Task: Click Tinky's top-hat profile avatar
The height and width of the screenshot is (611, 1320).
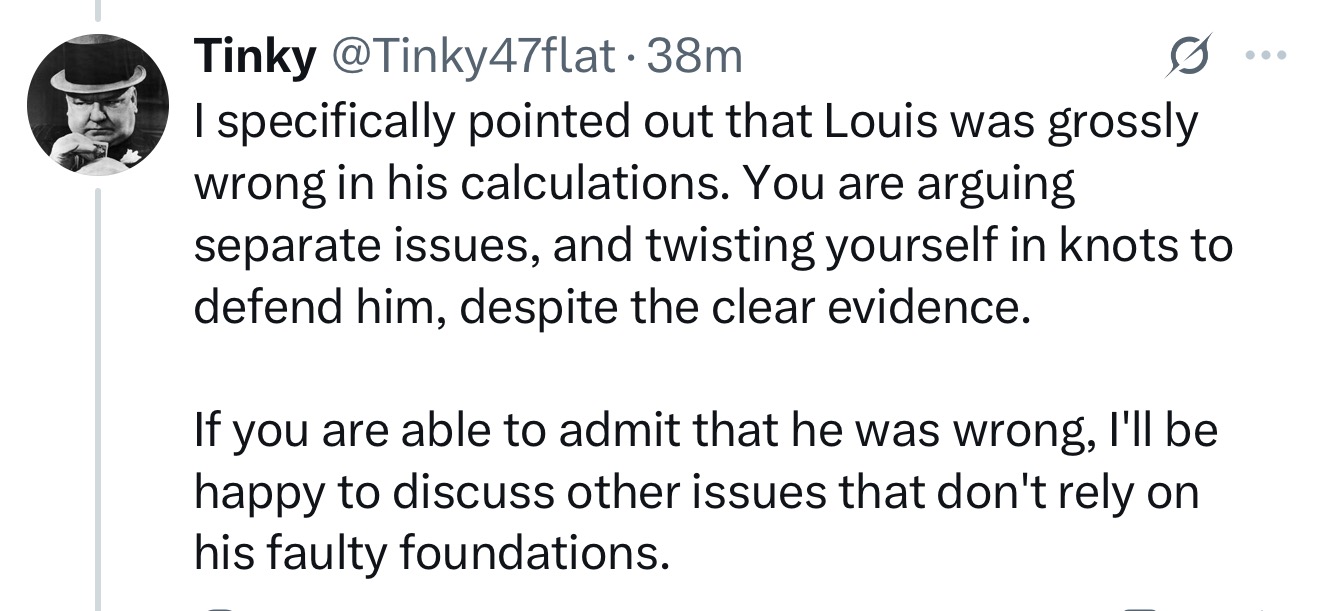Action: [99, 104]
